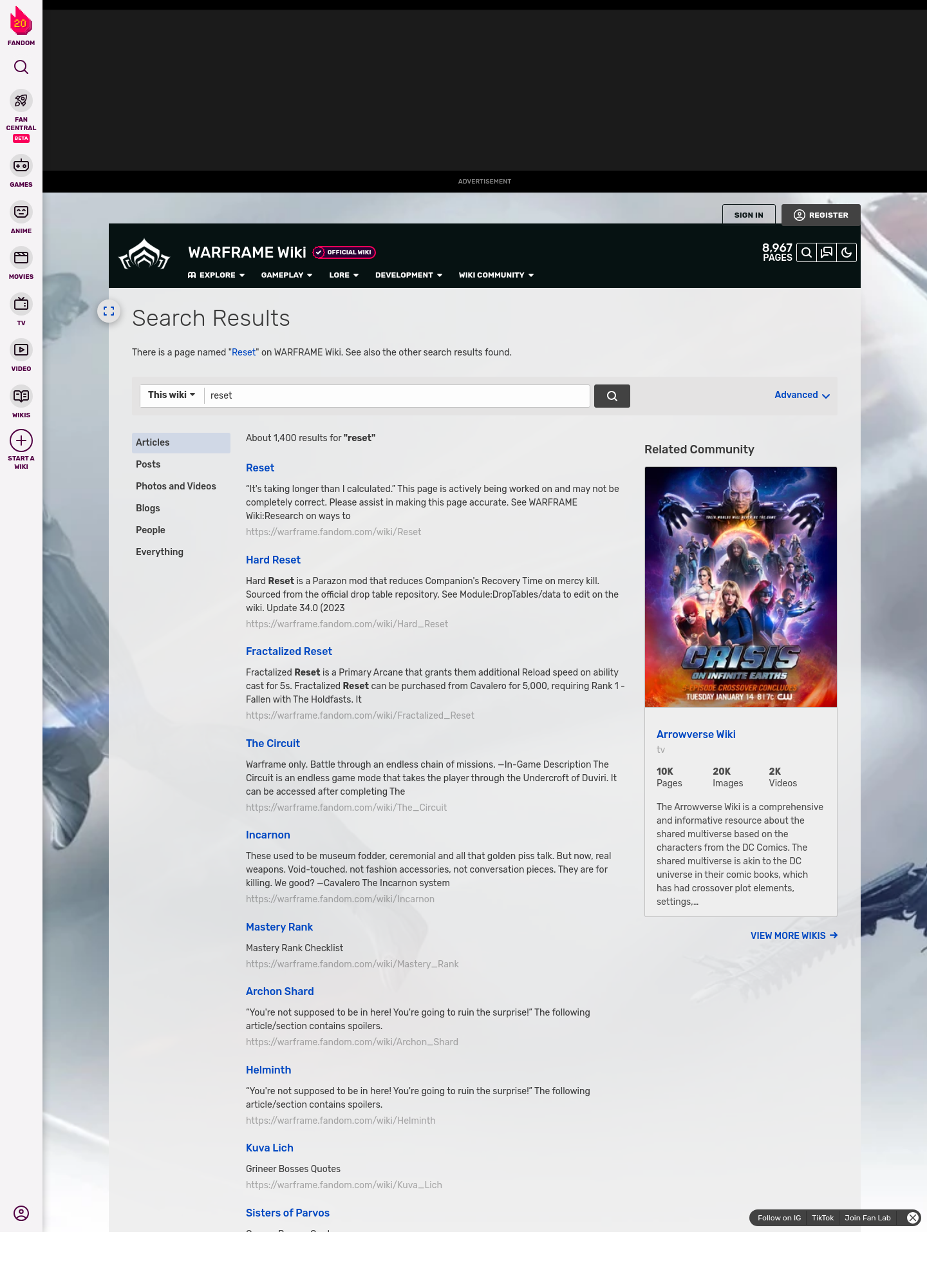Expand Advanced search options
The image size is (927, 1288).
click(x=802, y=395)
